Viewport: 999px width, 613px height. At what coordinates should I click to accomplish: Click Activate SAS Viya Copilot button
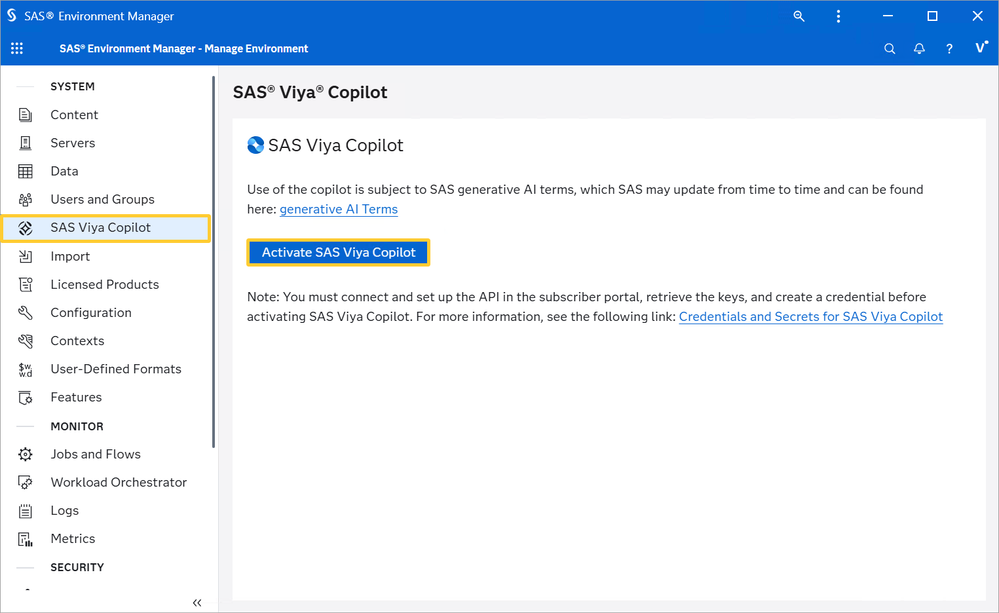click(x=338, y=252)
